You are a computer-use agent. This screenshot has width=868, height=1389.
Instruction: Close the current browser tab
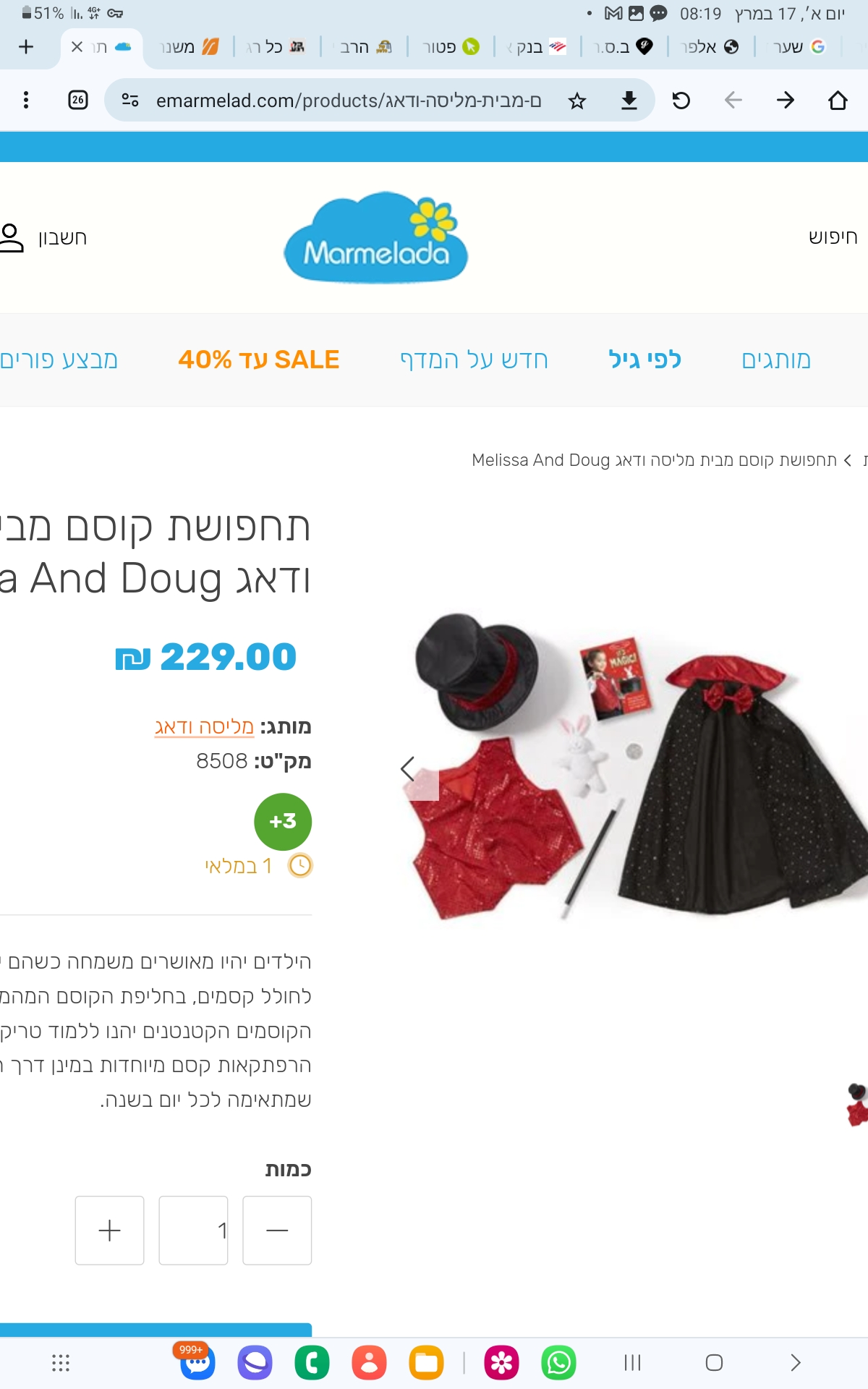(77, 47)
